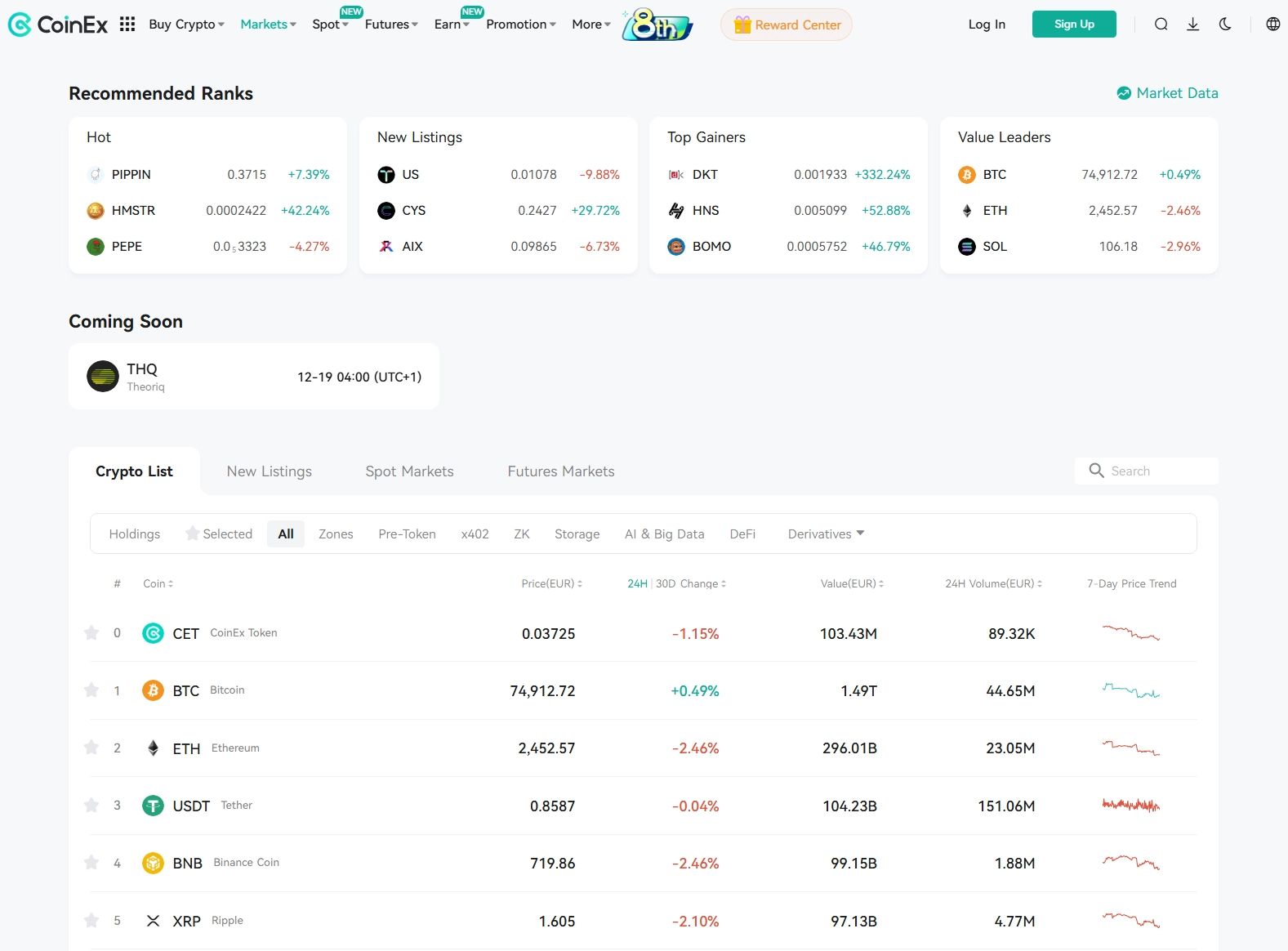Favorite BTC with its star
This screenshot has width=1288, height=951.
click(x=91, y=690)
